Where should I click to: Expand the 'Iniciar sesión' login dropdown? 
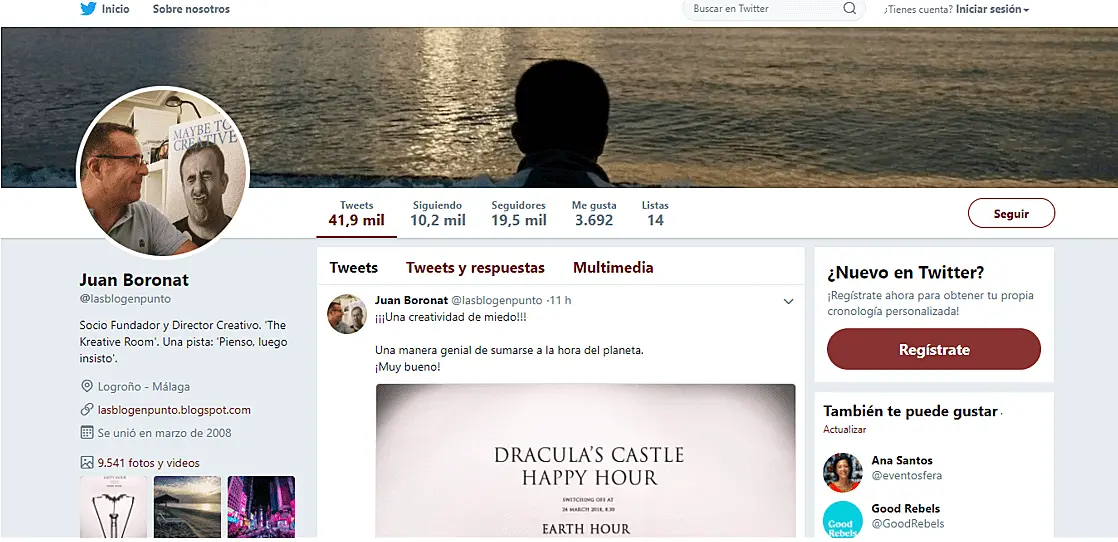(x=992, y=10)
